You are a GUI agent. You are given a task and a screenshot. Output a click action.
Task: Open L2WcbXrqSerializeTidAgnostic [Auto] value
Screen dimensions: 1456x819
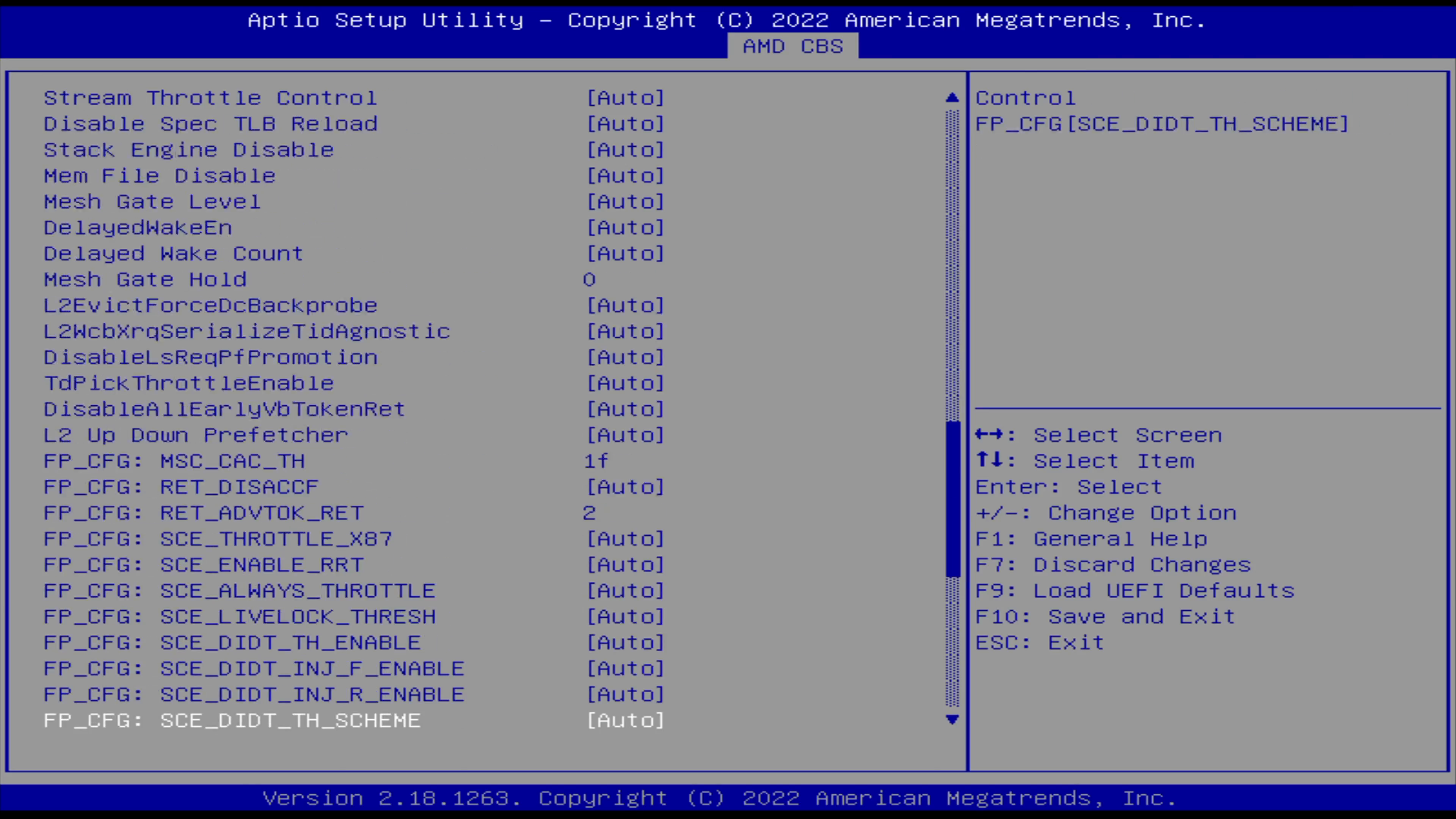[626, 332]
